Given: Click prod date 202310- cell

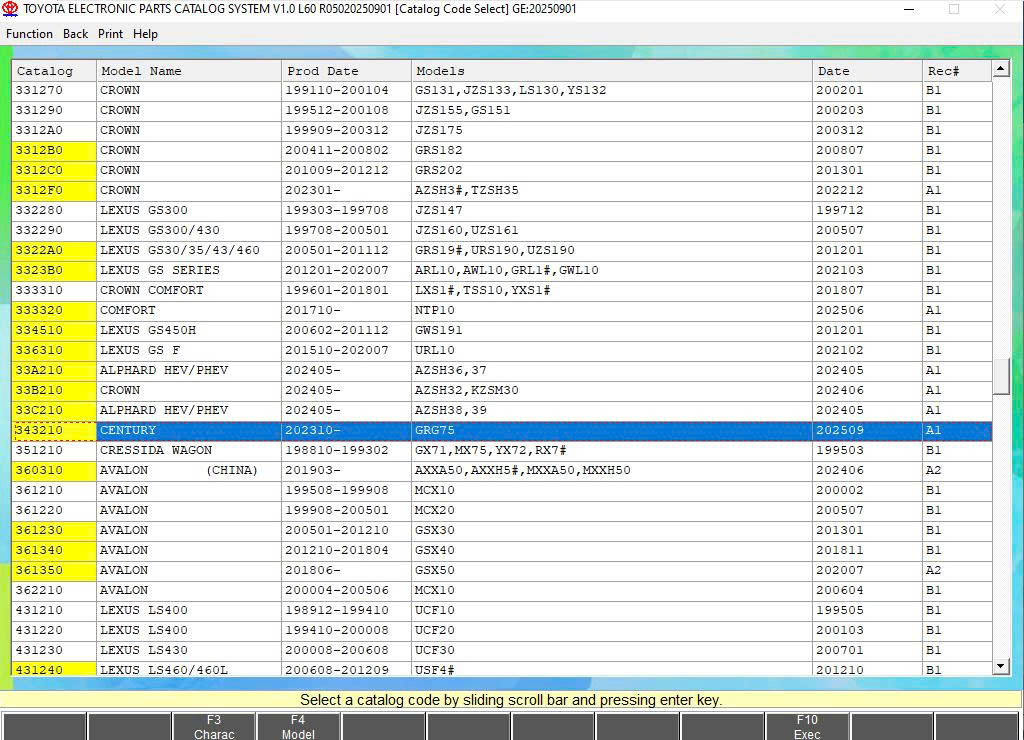Looking at the screenshot, I should point(346,430).
